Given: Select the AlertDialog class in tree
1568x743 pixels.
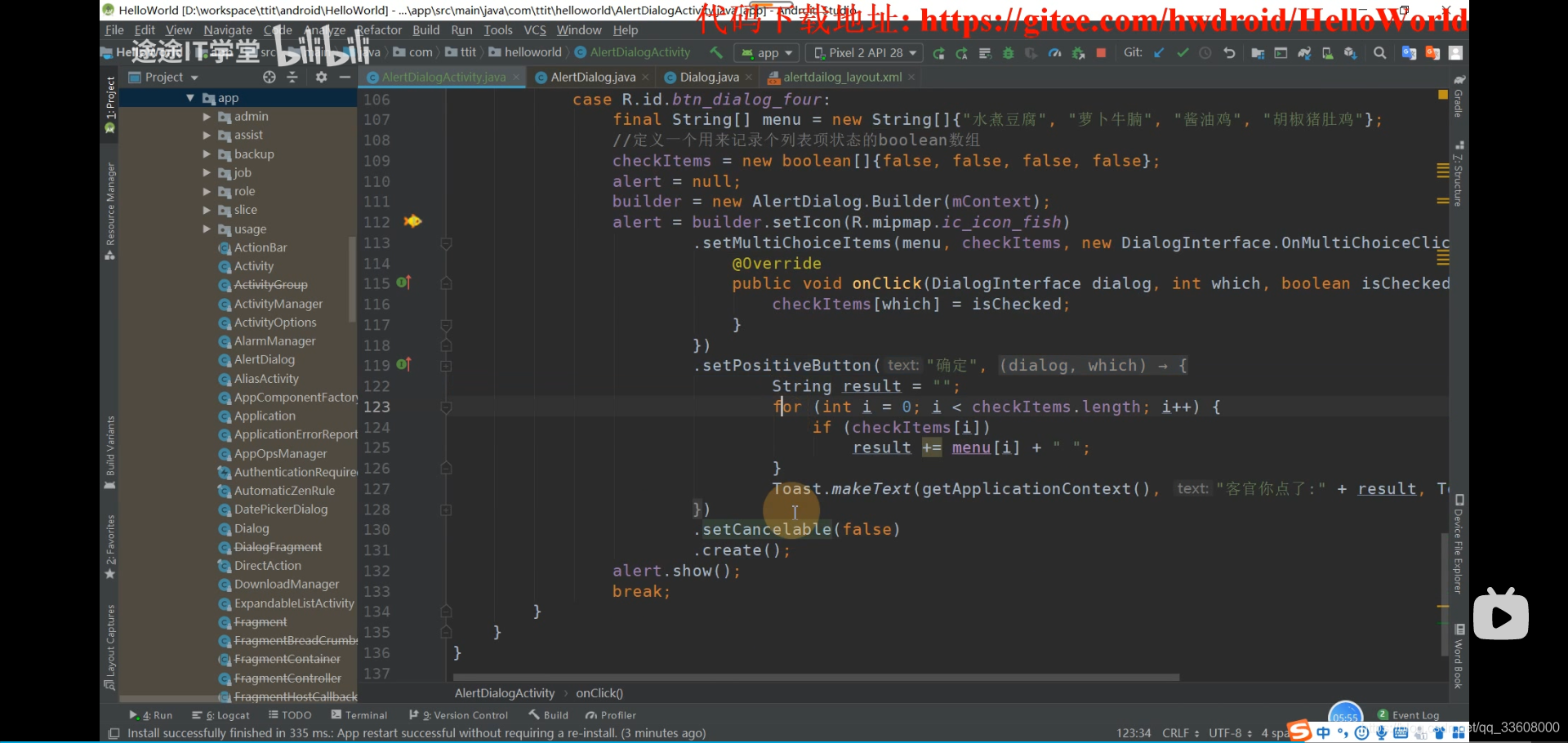Looking at the screenshot, I should (x=264, y=359).
